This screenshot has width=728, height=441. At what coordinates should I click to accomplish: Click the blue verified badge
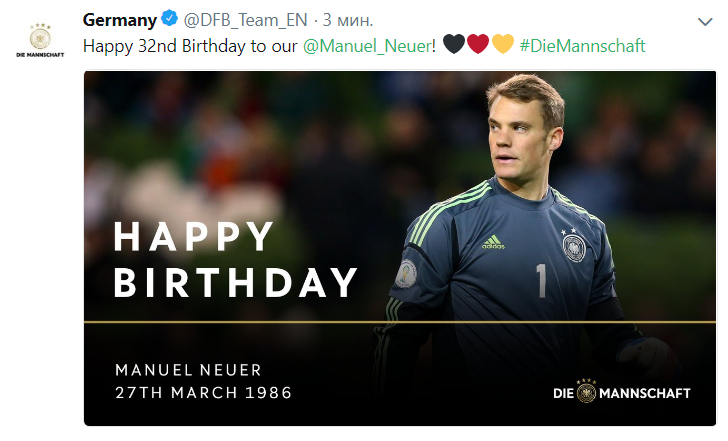[170, 21]
